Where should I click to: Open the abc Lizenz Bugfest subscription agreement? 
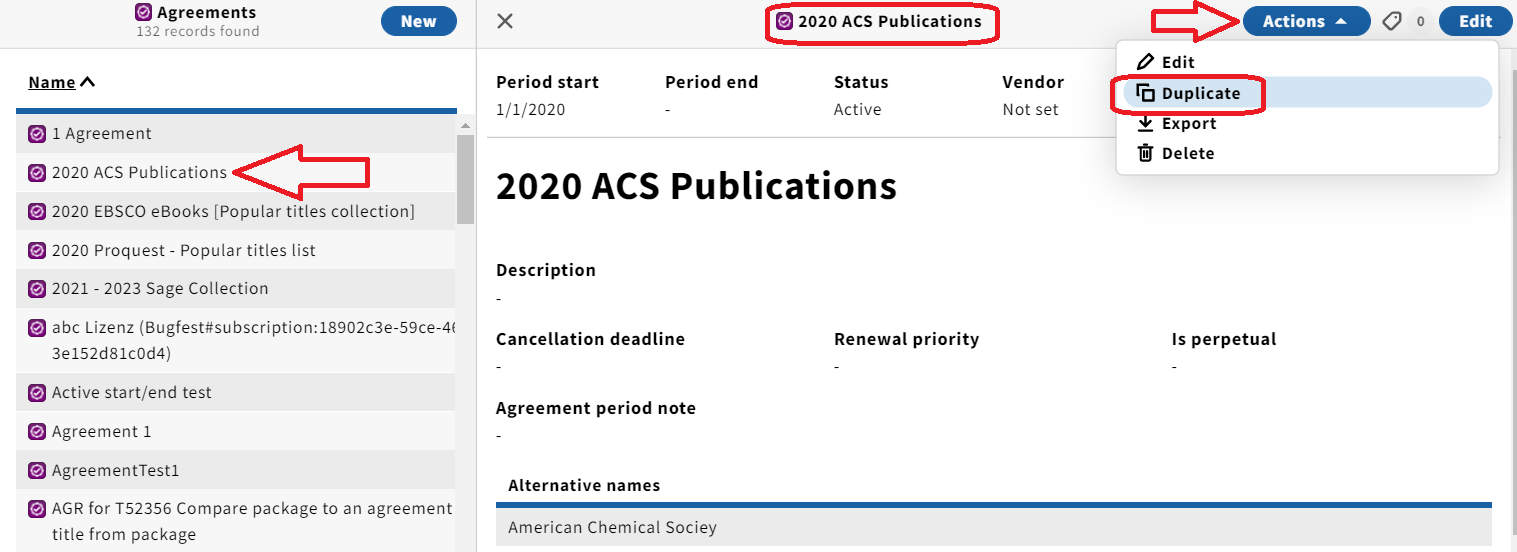coord(236,341)
